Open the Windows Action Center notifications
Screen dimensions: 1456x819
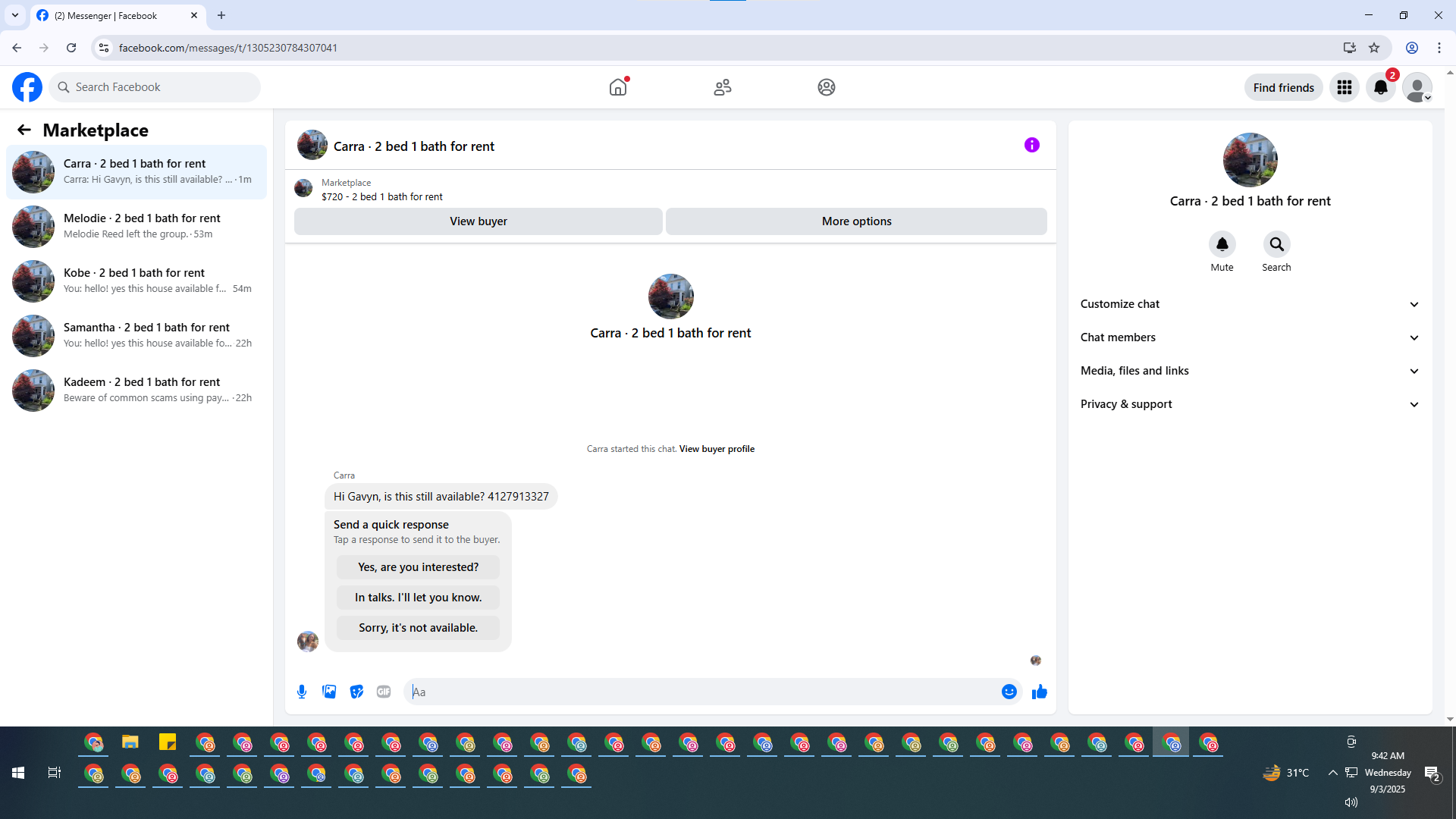click(x=1432, y=773)
